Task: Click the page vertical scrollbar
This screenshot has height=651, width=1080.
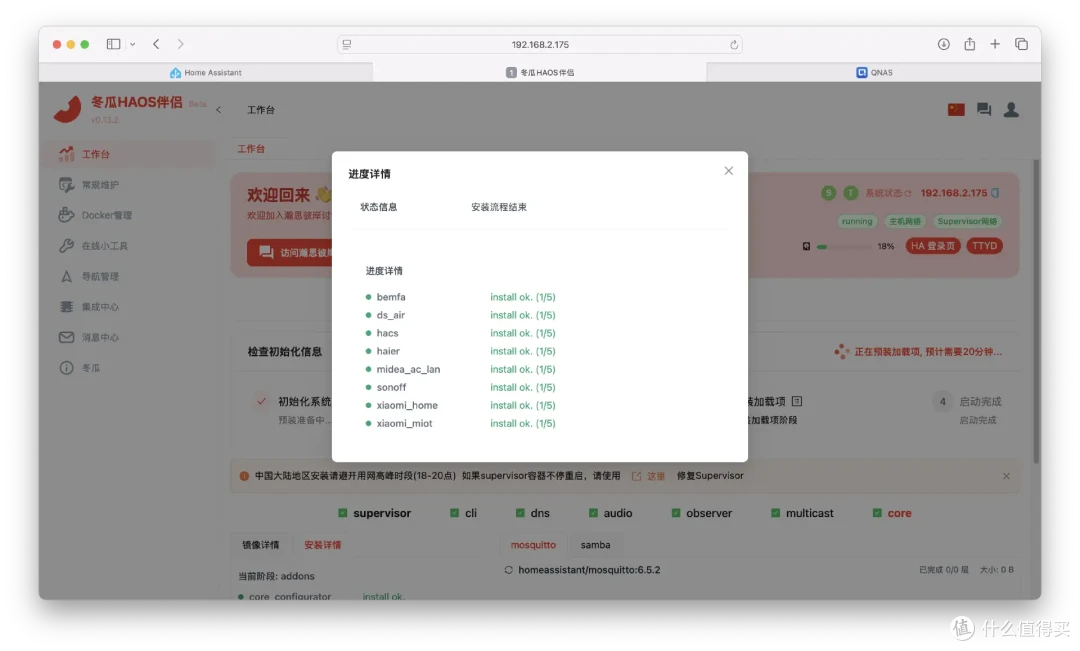Action: click(x=1036, y=311)
